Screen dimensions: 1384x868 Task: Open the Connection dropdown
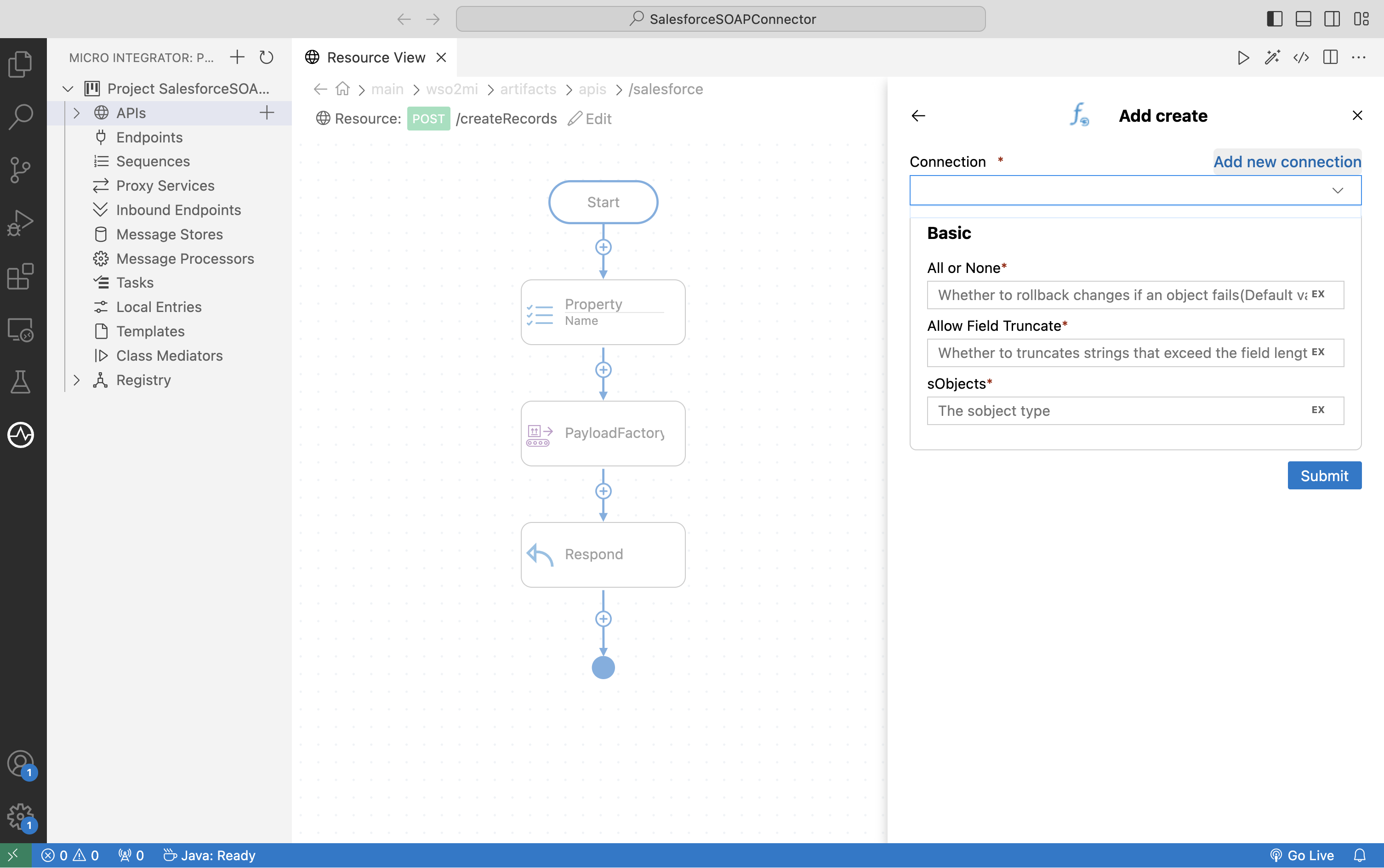tap(1135, 190)
